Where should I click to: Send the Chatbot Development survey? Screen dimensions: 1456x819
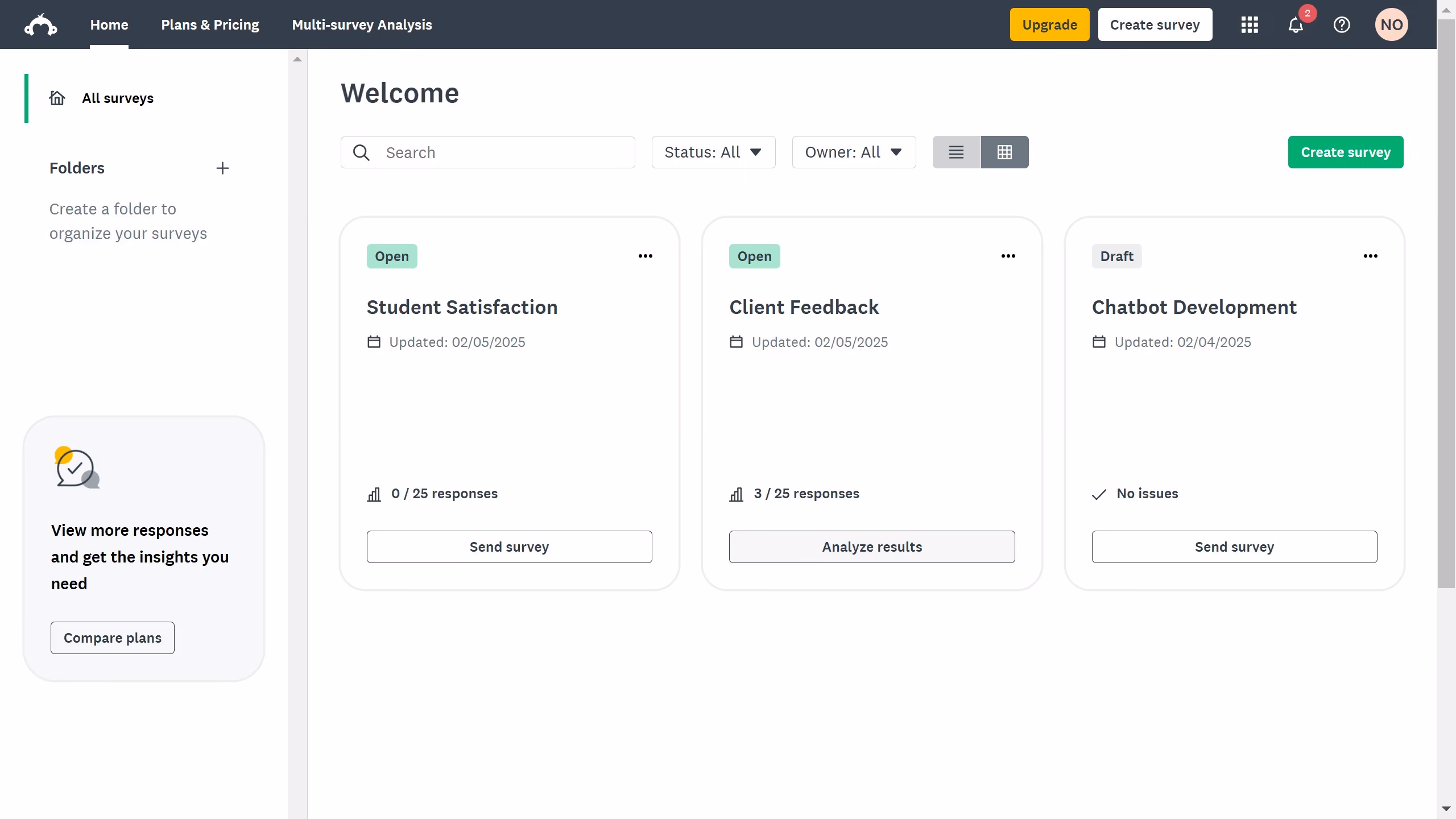pos(1234,547)
